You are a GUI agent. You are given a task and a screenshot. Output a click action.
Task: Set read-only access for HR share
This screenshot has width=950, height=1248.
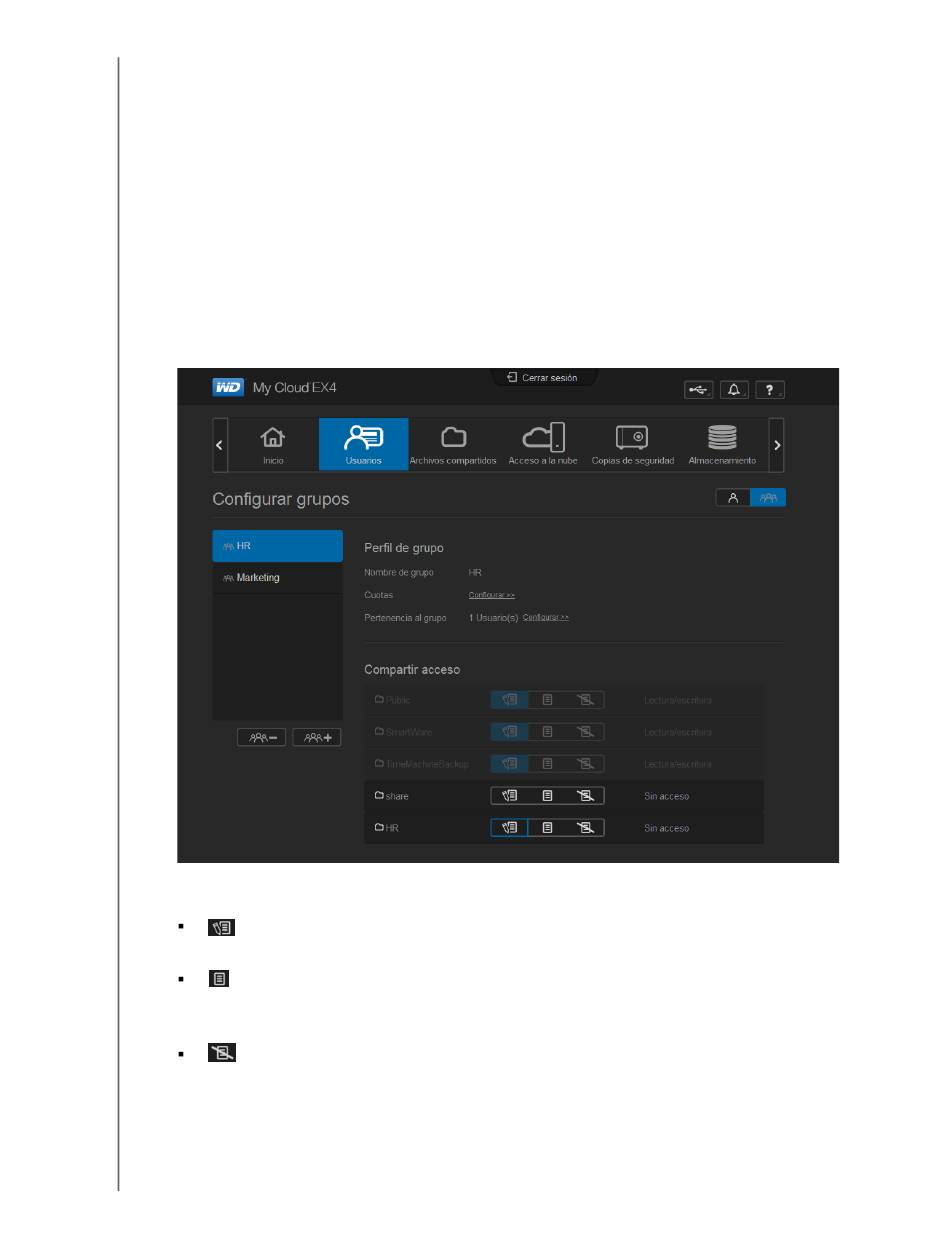(x=547, y=828)
